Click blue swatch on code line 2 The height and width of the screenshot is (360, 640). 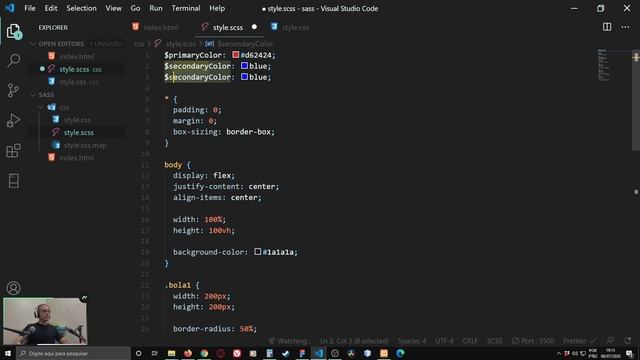(244, 66)
